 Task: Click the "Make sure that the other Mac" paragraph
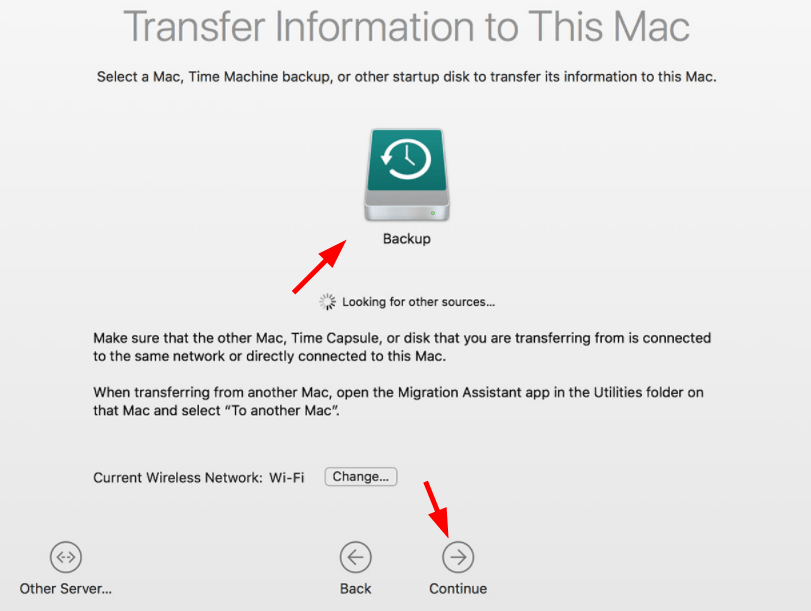click(402, 347)
